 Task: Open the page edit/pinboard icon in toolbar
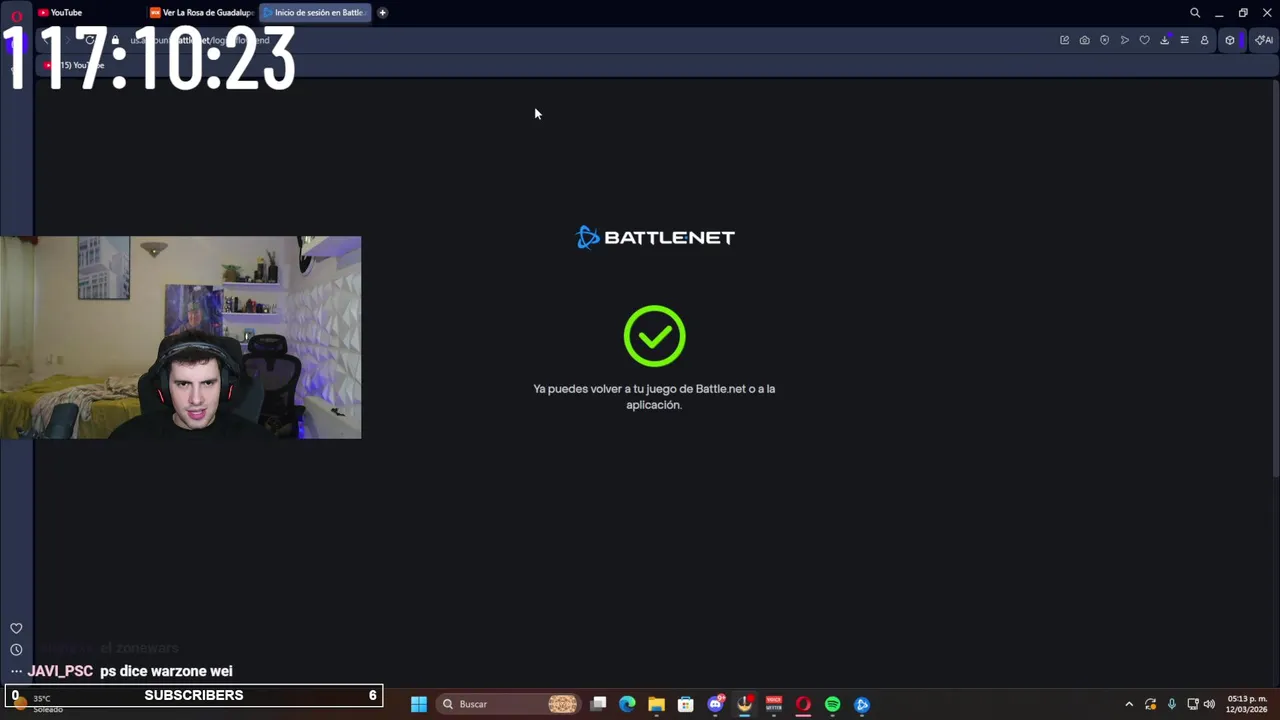tap(1064, 40)
